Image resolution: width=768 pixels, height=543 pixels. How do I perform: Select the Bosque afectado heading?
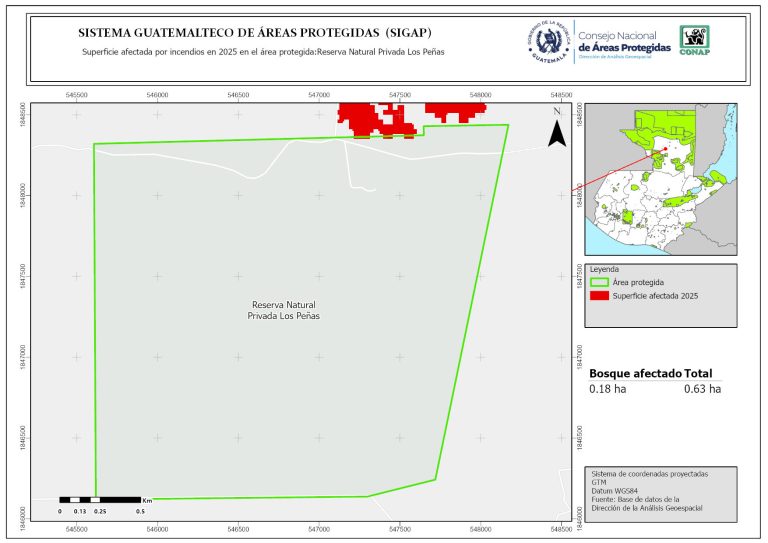click(x=635, y=373)
